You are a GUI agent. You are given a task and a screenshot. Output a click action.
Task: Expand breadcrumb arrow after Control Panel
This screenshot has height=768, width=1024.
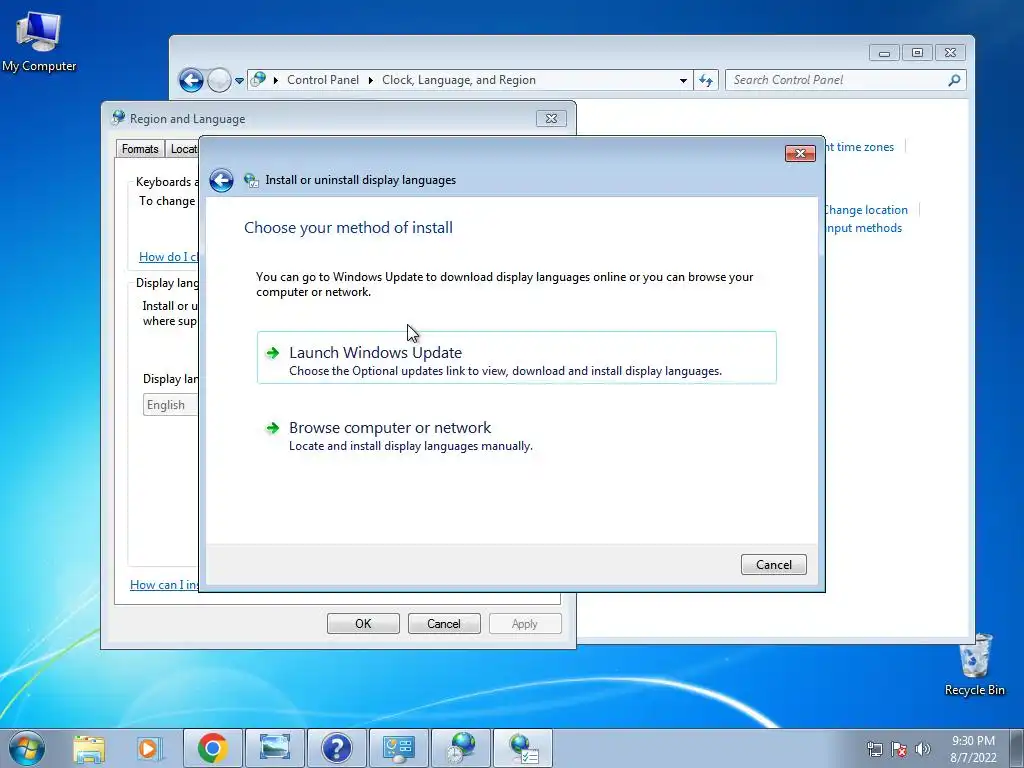(x=370, y=80)
